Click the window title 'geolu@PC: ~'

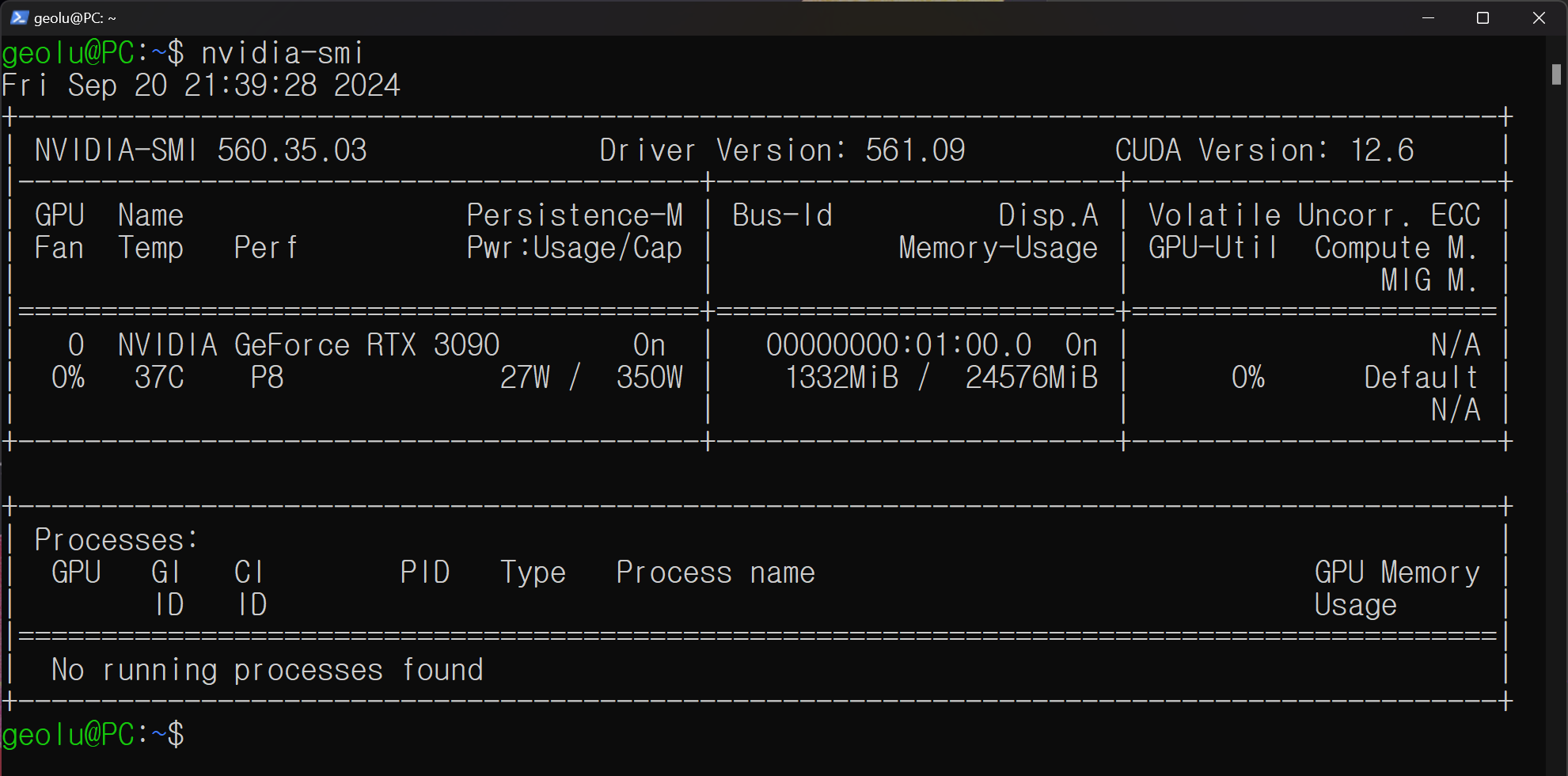click(75, 17)
